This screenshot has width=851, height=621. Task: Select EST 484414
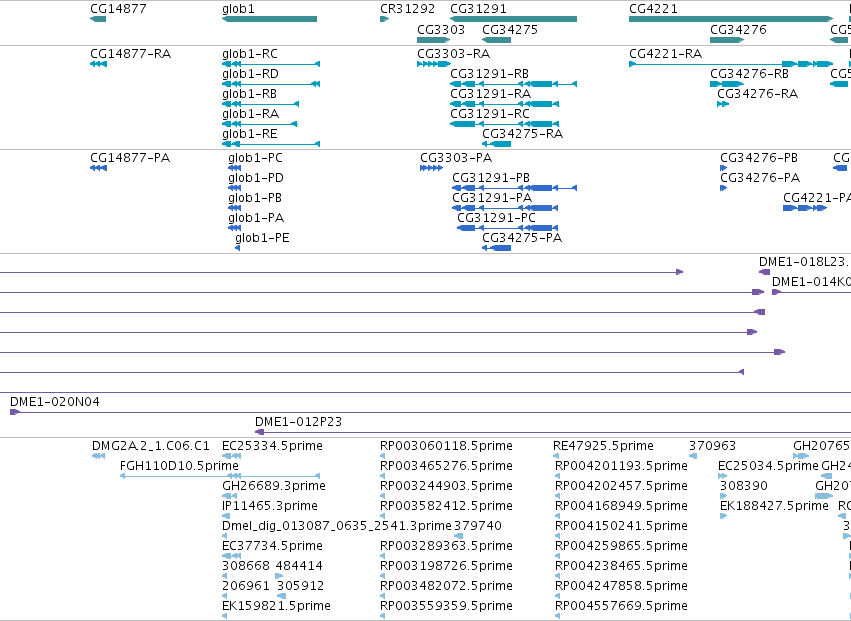click(x=279, y=576)
